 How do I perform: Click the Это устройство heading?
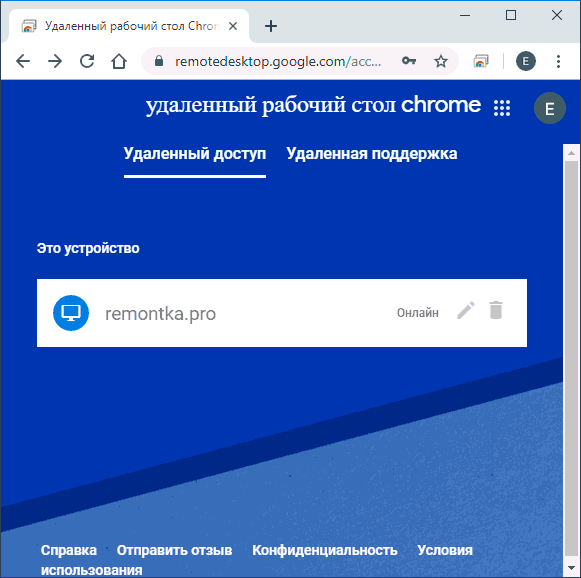(88, 248)
